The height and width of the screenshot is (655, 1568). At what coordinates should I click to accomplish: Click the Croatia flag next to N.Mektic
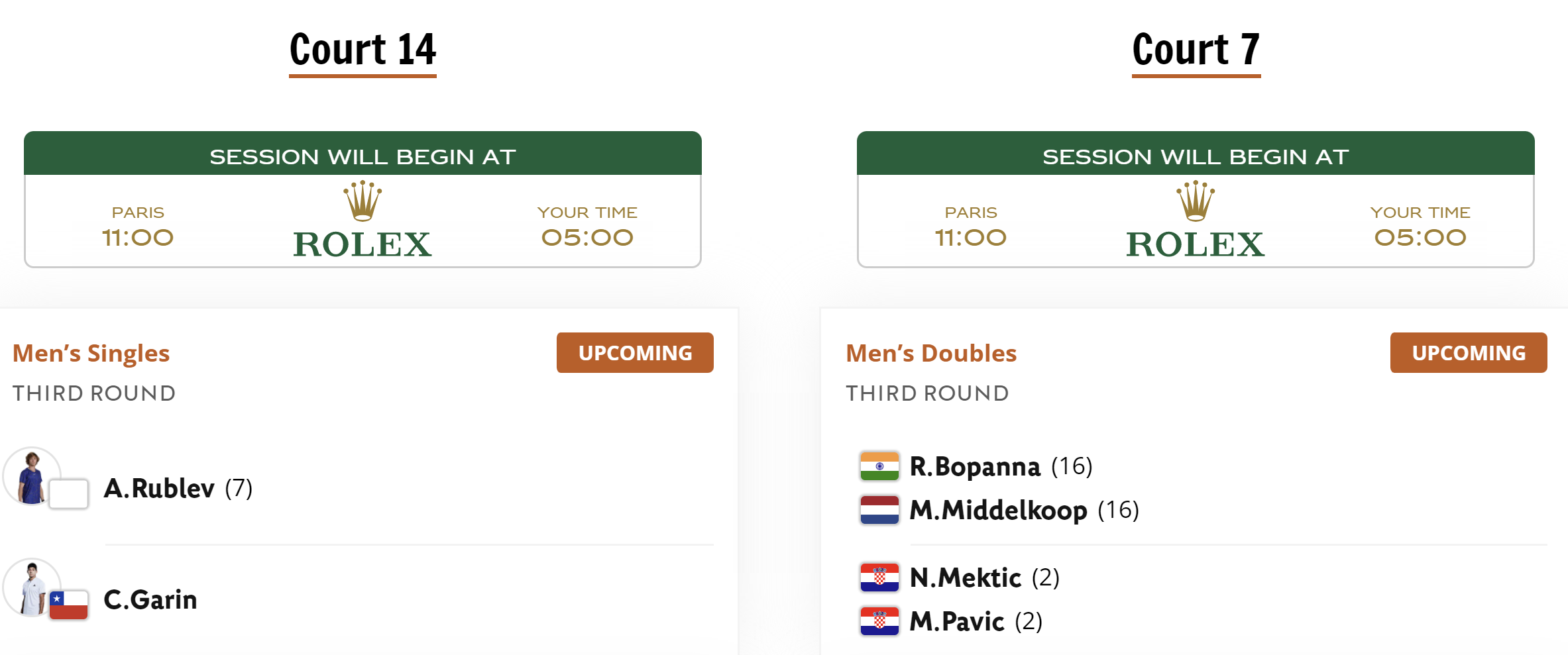click(879, 578)
